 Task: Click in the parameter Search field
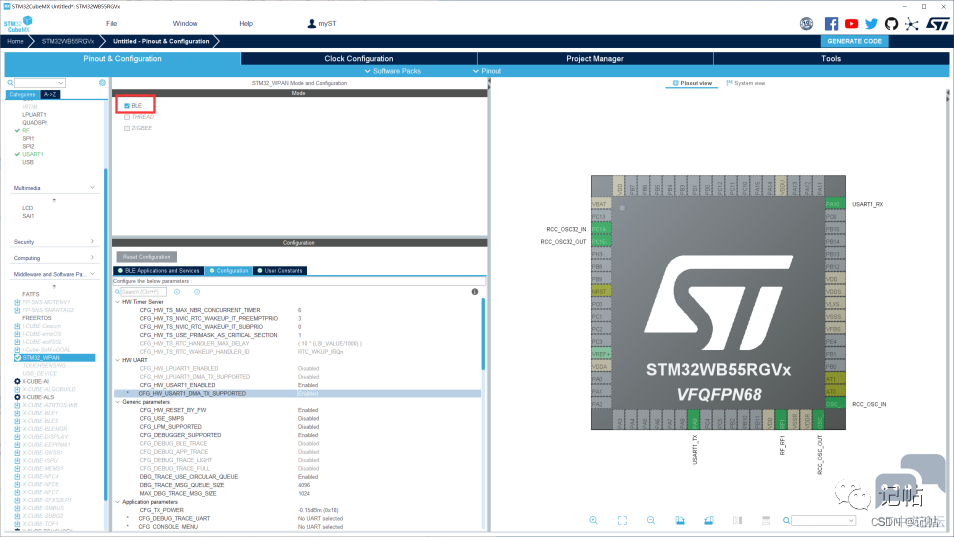pyautogui.click(x=143, y=292)
